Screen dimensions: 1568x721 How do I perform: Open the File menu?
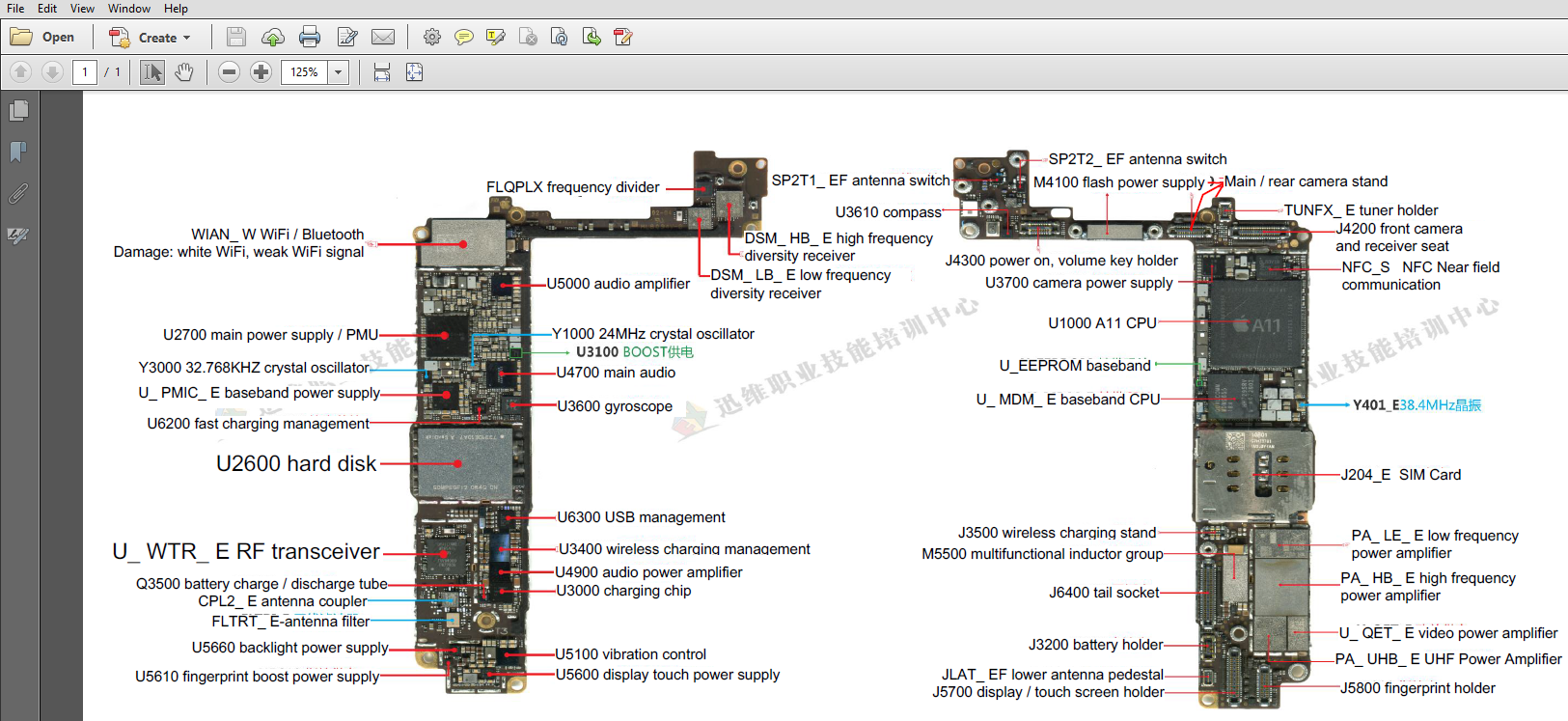(15, 9)
